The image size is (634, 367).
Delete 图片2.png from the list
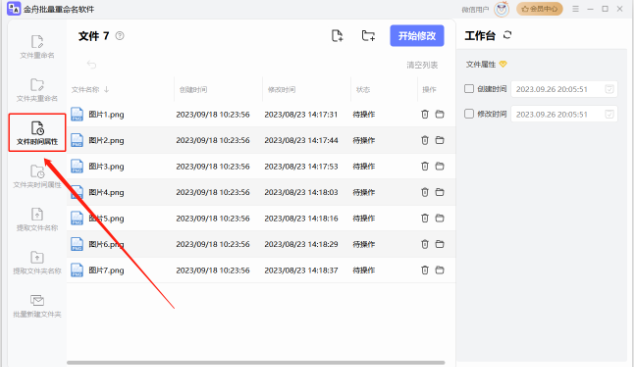(425, 140)
